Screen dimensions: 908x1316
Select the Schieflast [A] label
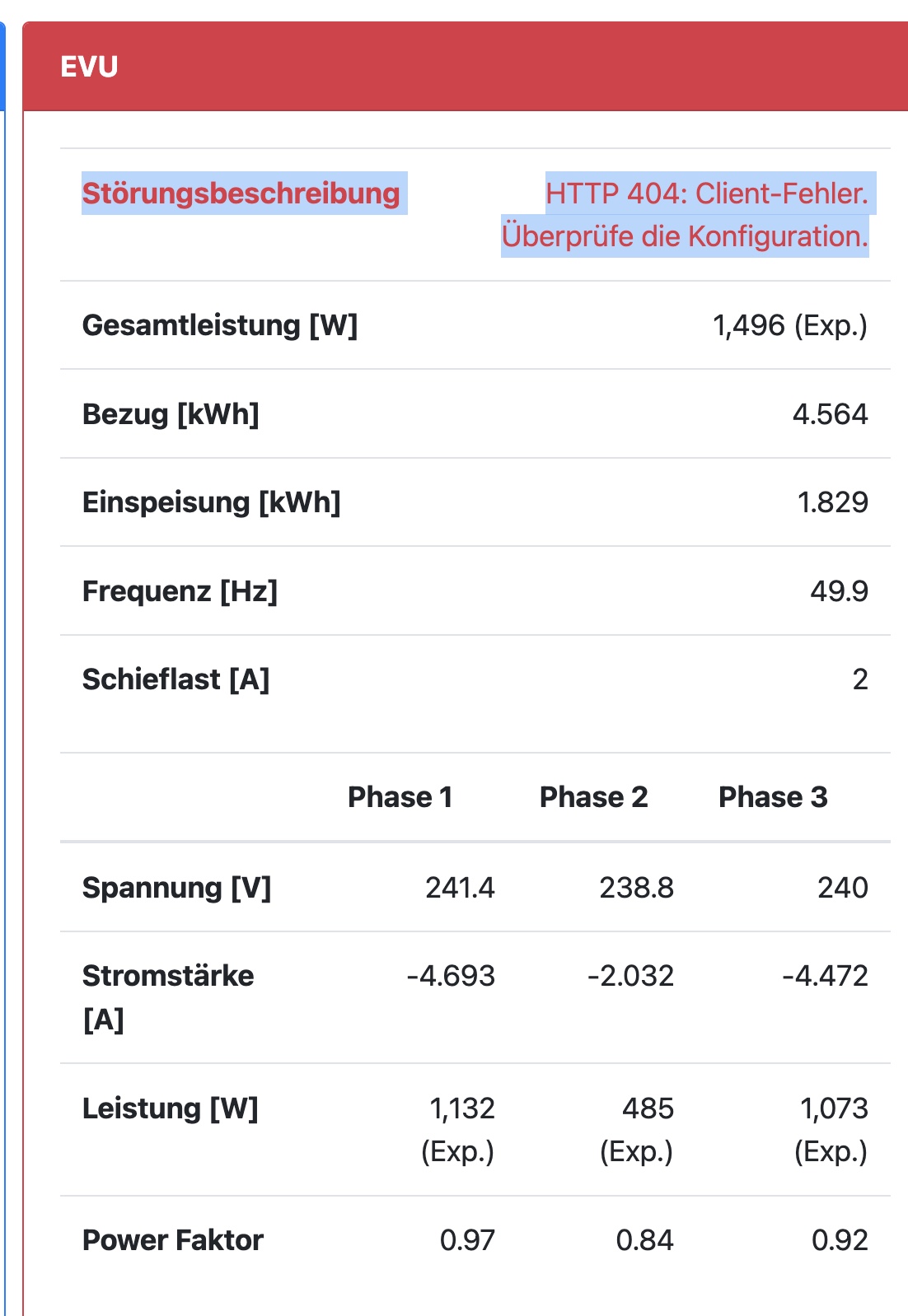176,679
